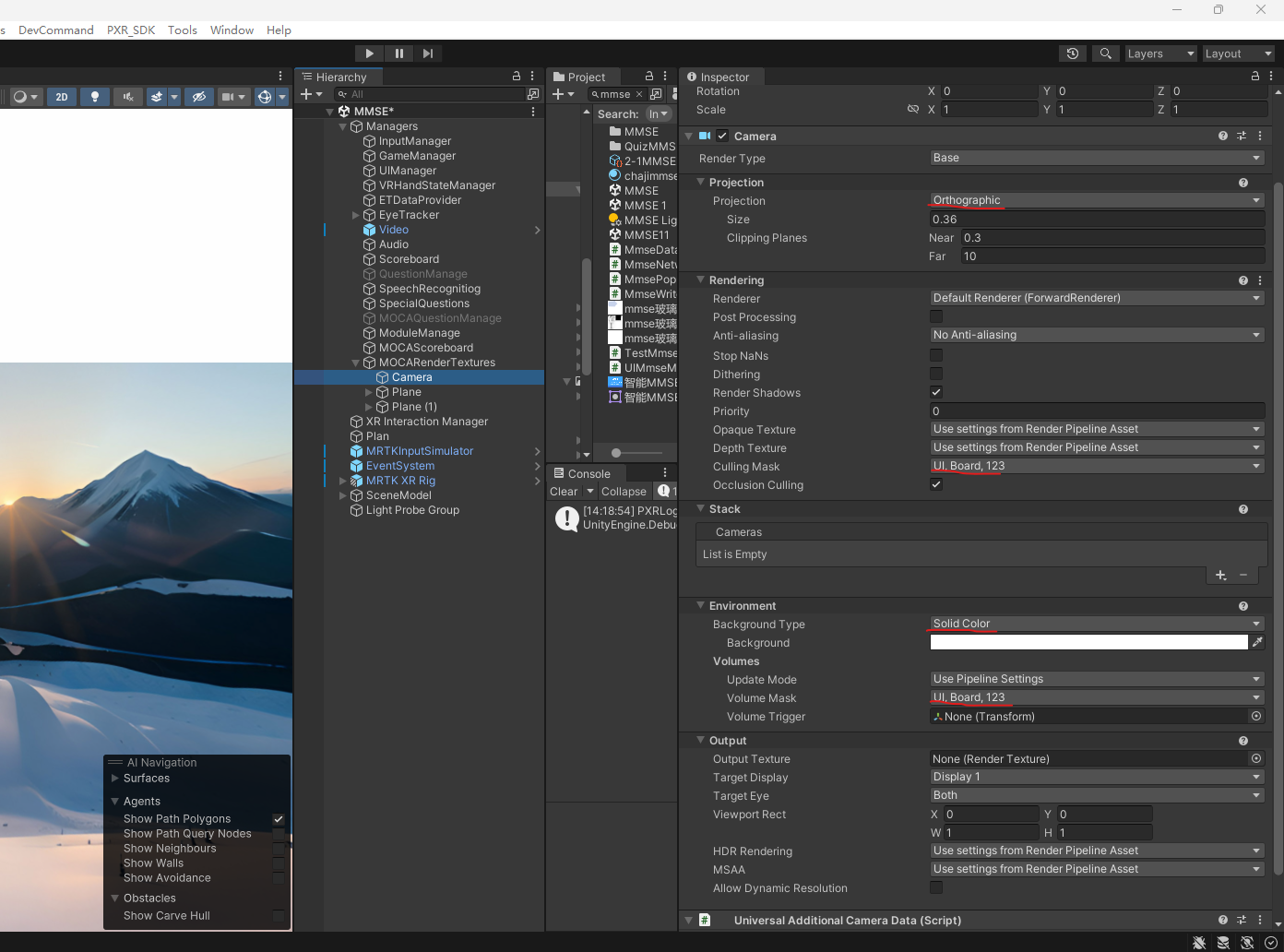Viewport: 1284px width, 952px height.
Task: Pick Background color with eyedropper
Action: click(x=1257, y=642)
